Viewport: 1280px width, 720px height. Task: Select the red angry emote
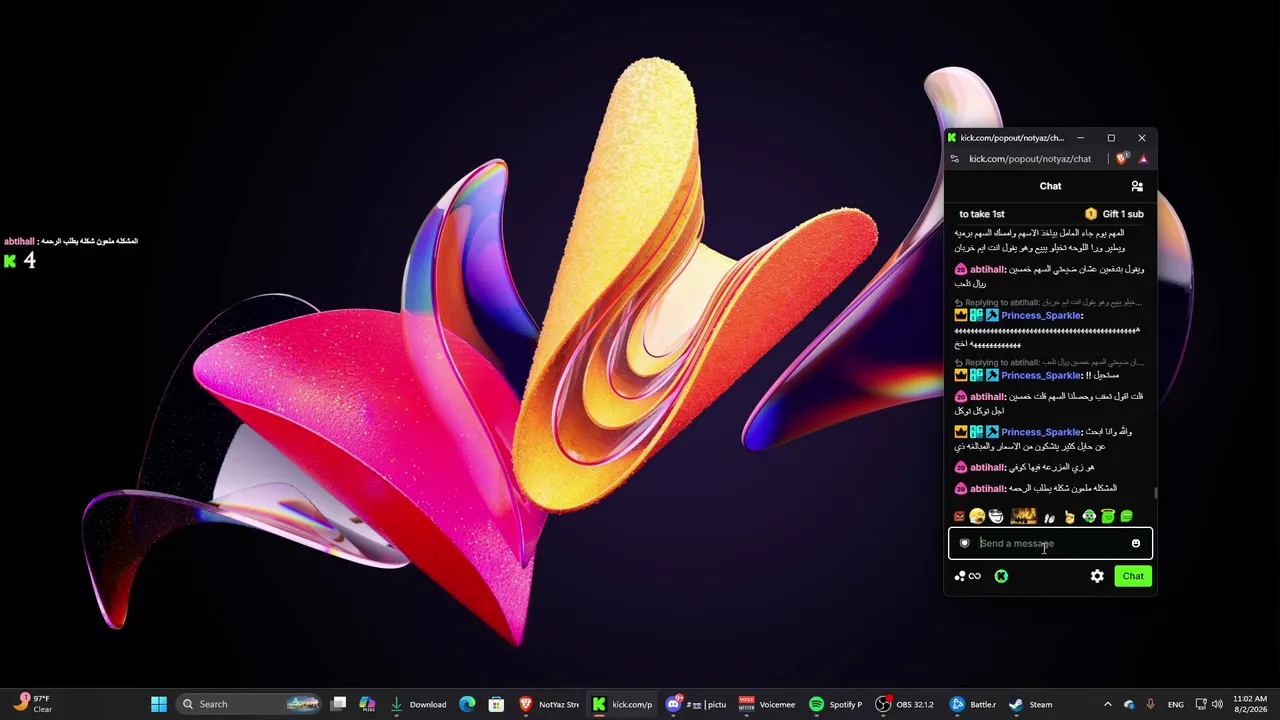tap(960, 517)
